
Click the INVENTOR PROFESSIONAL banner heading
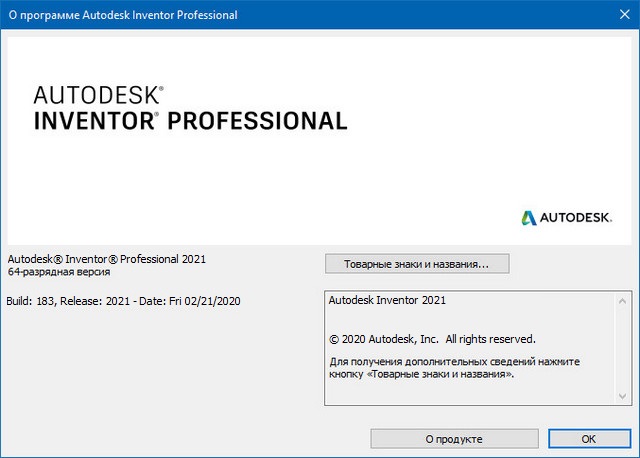(x=190, y=121)
